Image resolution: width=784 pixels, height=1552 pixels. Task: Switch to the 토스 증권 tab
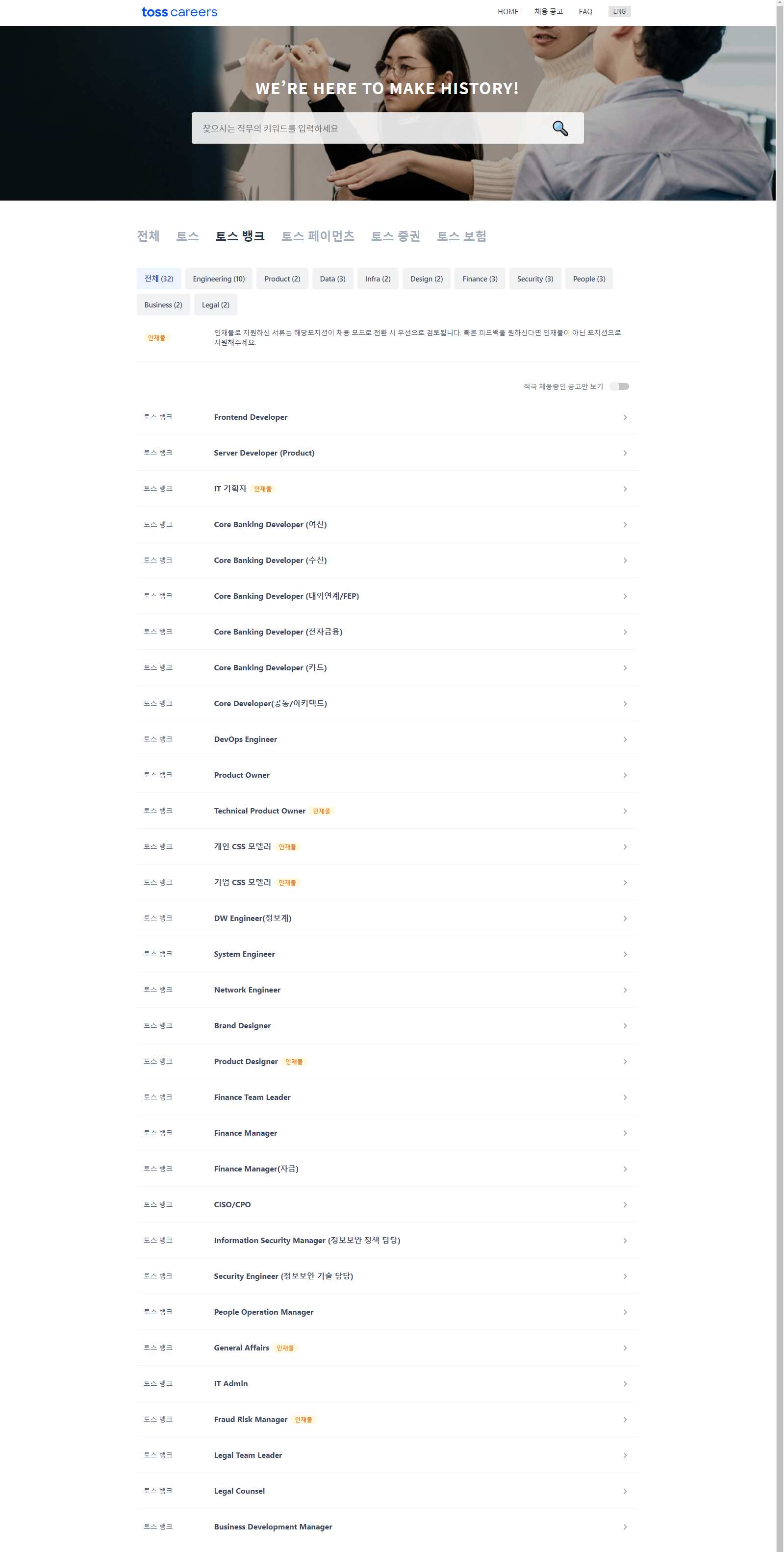click(x=395, y=236)
